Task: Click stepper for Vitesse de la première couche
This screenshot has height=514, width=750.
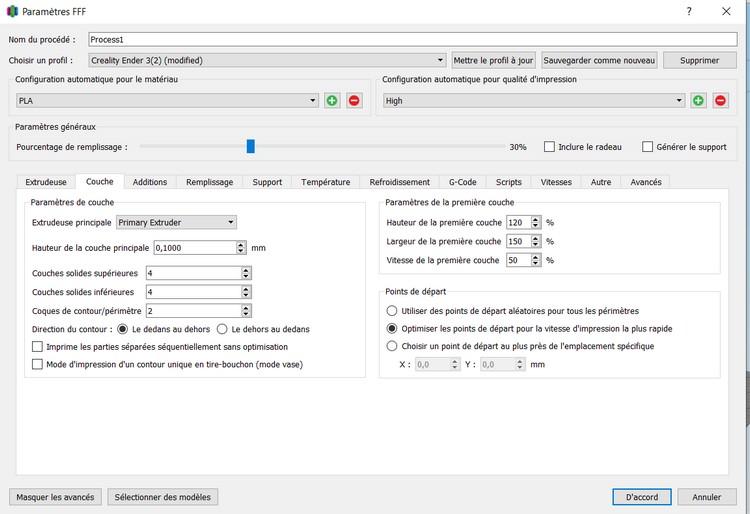Action: (536, 260)
